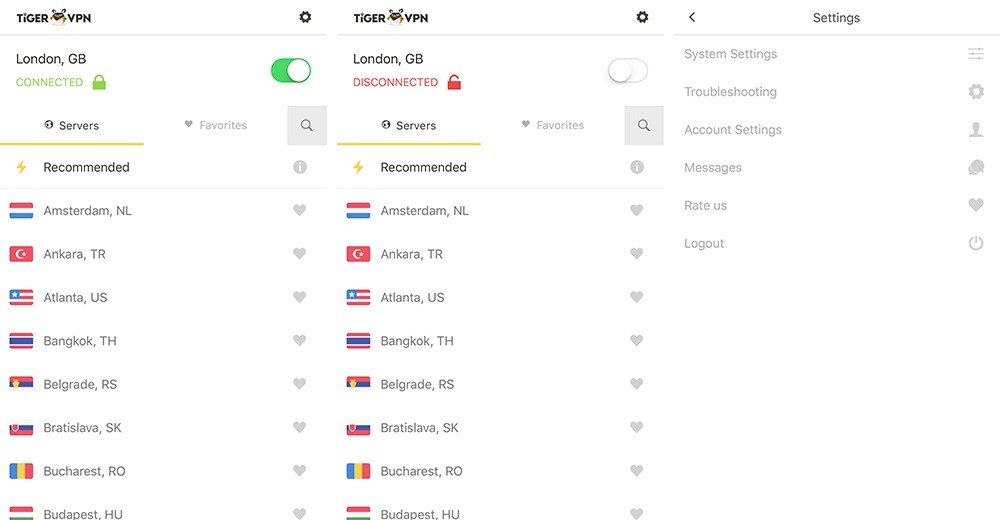
Task: Favorite Bangkok, TH on the disconnected screen
Action: pos(636,340)
